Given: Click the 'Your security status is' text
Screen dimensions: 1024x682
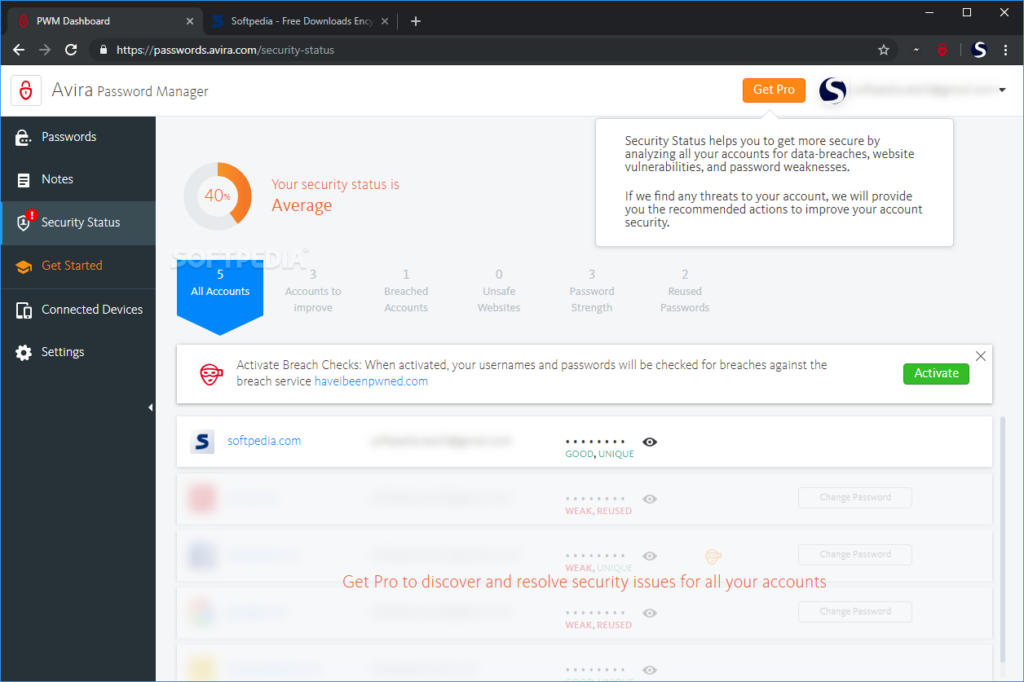Looking at the screenshot, I should 335,185.
